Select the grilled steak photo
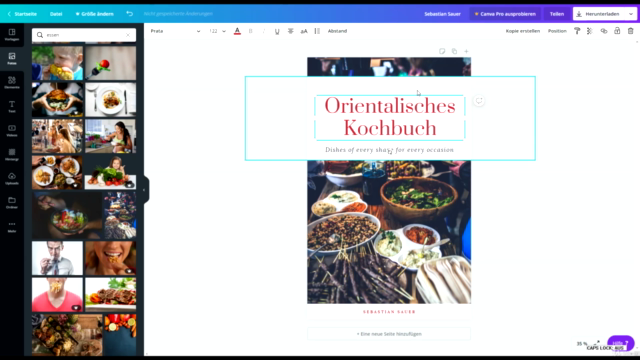This screenshot has width=640, height=360. (x=111, y=295)
